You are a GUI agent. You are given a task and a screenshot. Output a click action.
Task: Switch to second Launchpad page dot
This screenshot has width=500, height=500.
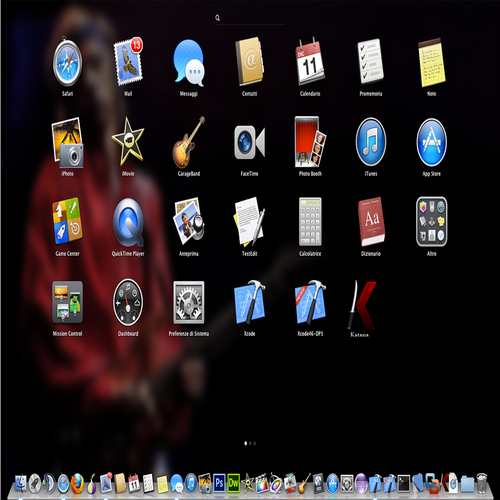tap(250, 443)
